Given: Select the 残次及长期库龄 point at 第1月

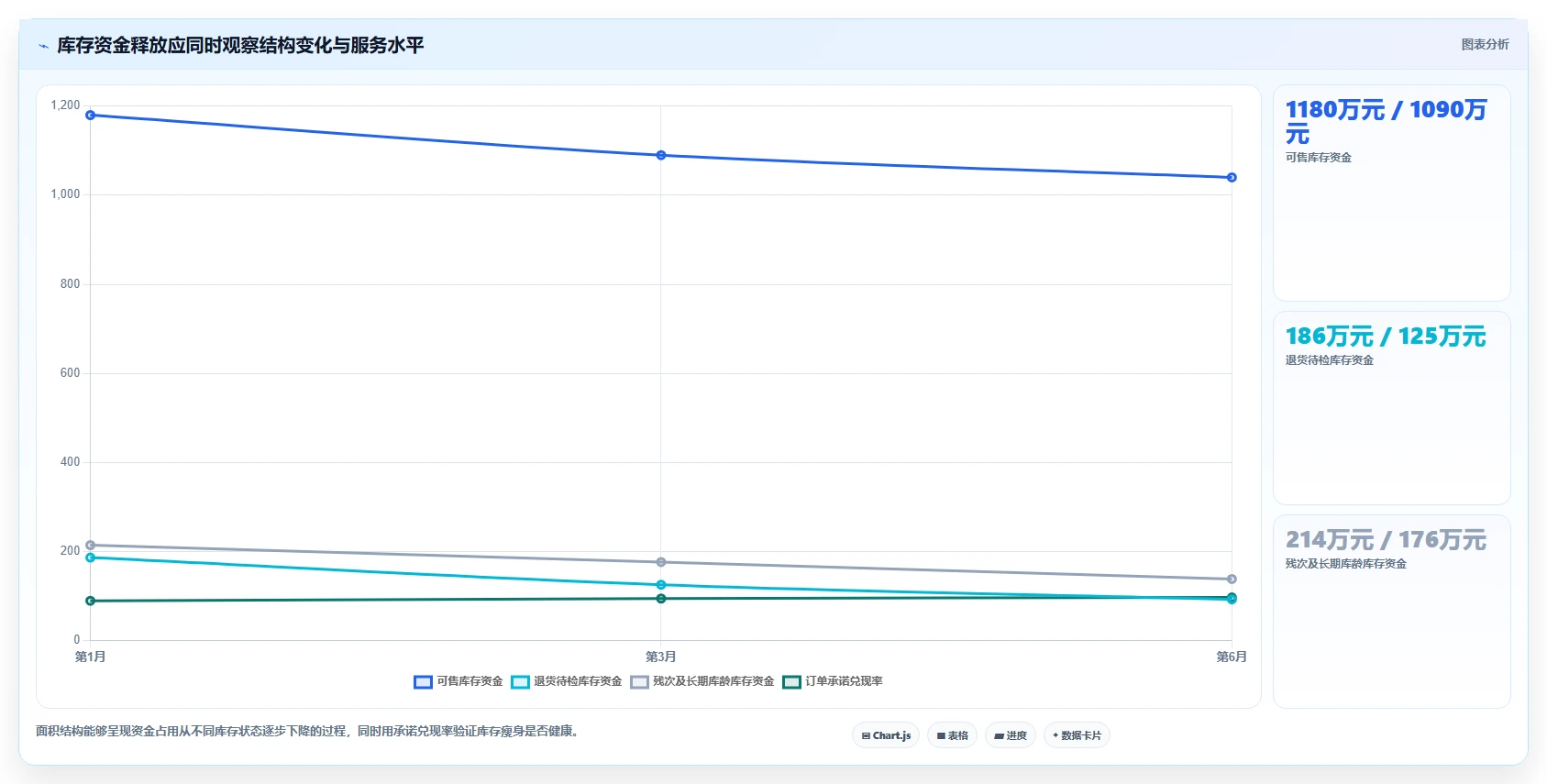Looking at the screenshot, I should [90, 545].
